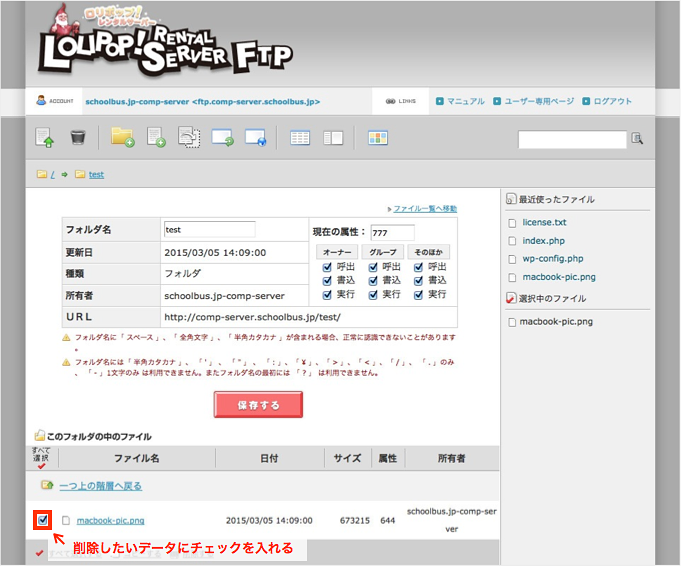Click the ファイル名 column header
This screenshot has width=681, height=566.
tap(137, 458)
